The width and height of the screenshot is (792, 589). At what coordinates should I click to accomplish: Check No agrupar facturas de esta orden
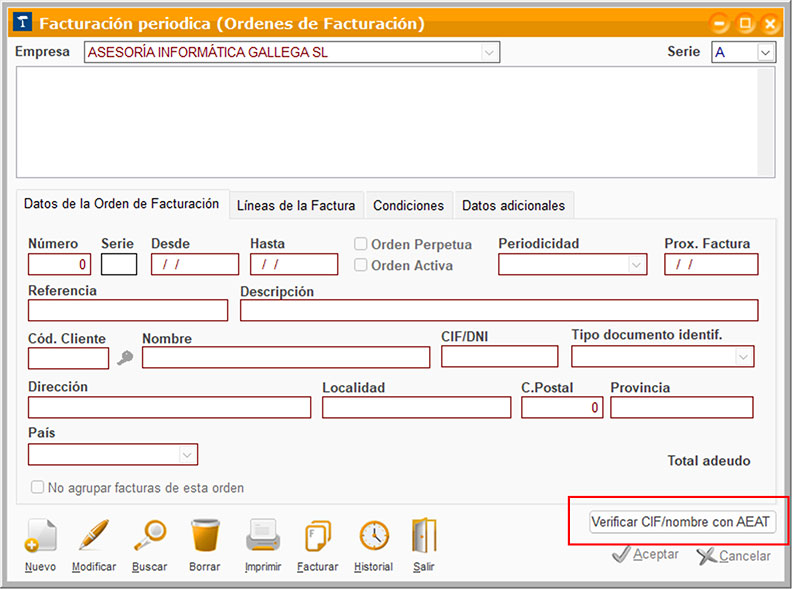pyautogui.click(x=38, y=488)
